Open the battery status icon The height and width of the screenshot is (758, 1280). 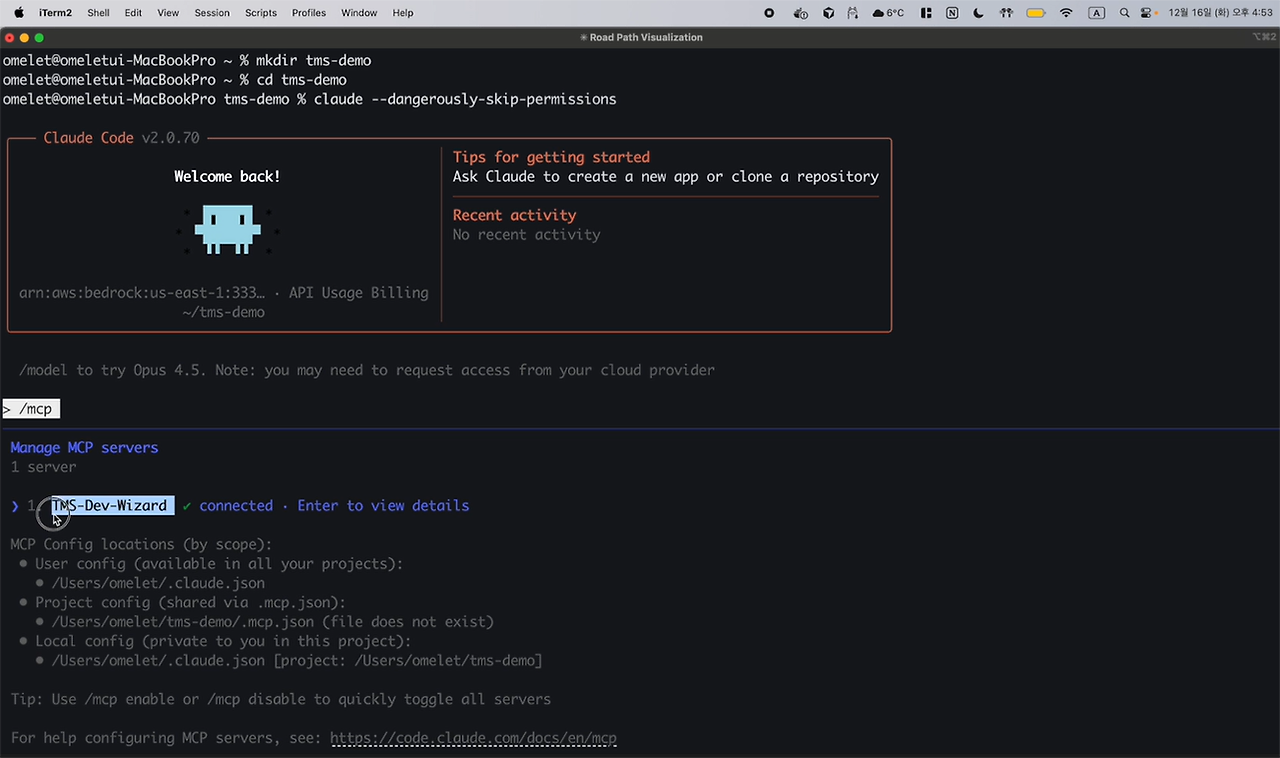click(1036, 13)
